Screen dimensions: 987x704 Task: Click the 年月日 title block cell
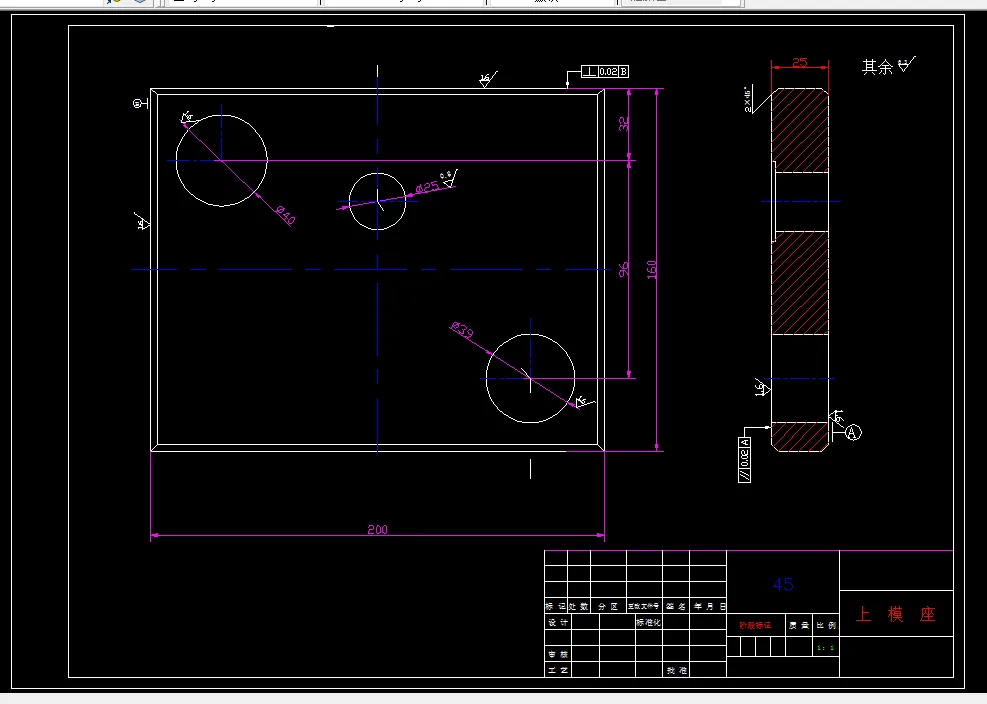tap(709, 606)
